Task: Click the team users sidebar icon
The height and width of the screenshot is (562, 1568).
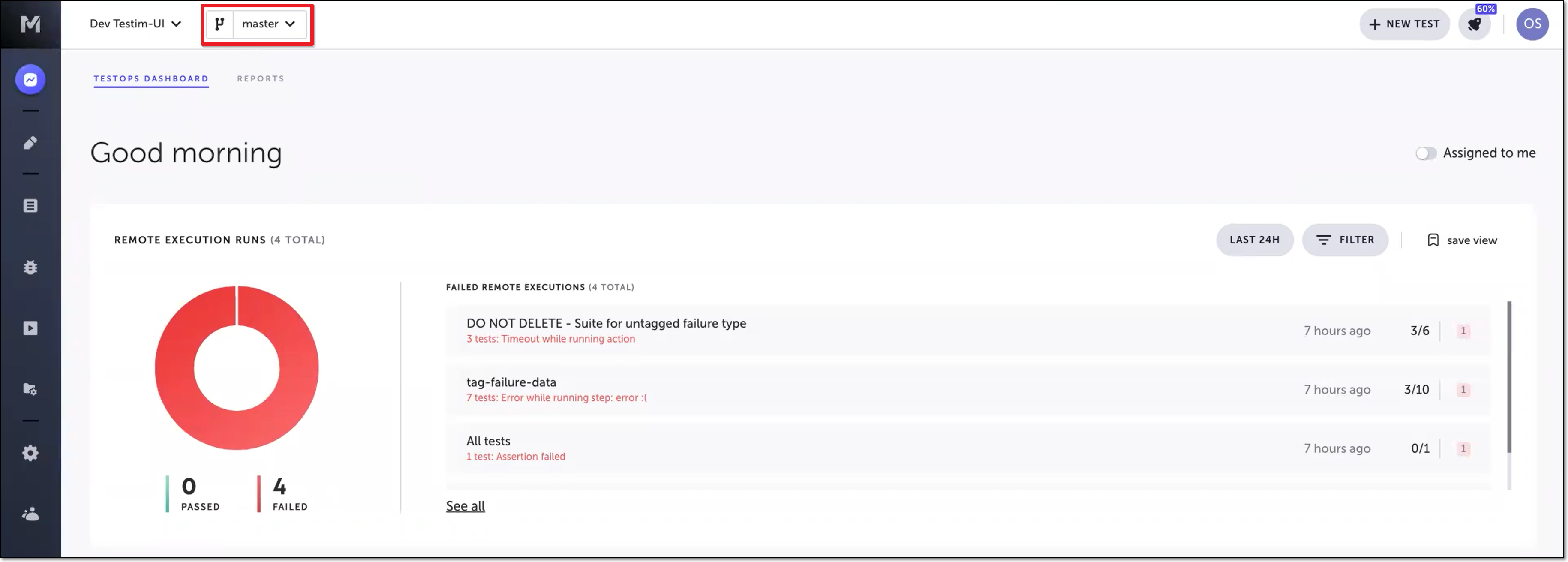Action: pos(30,514)
